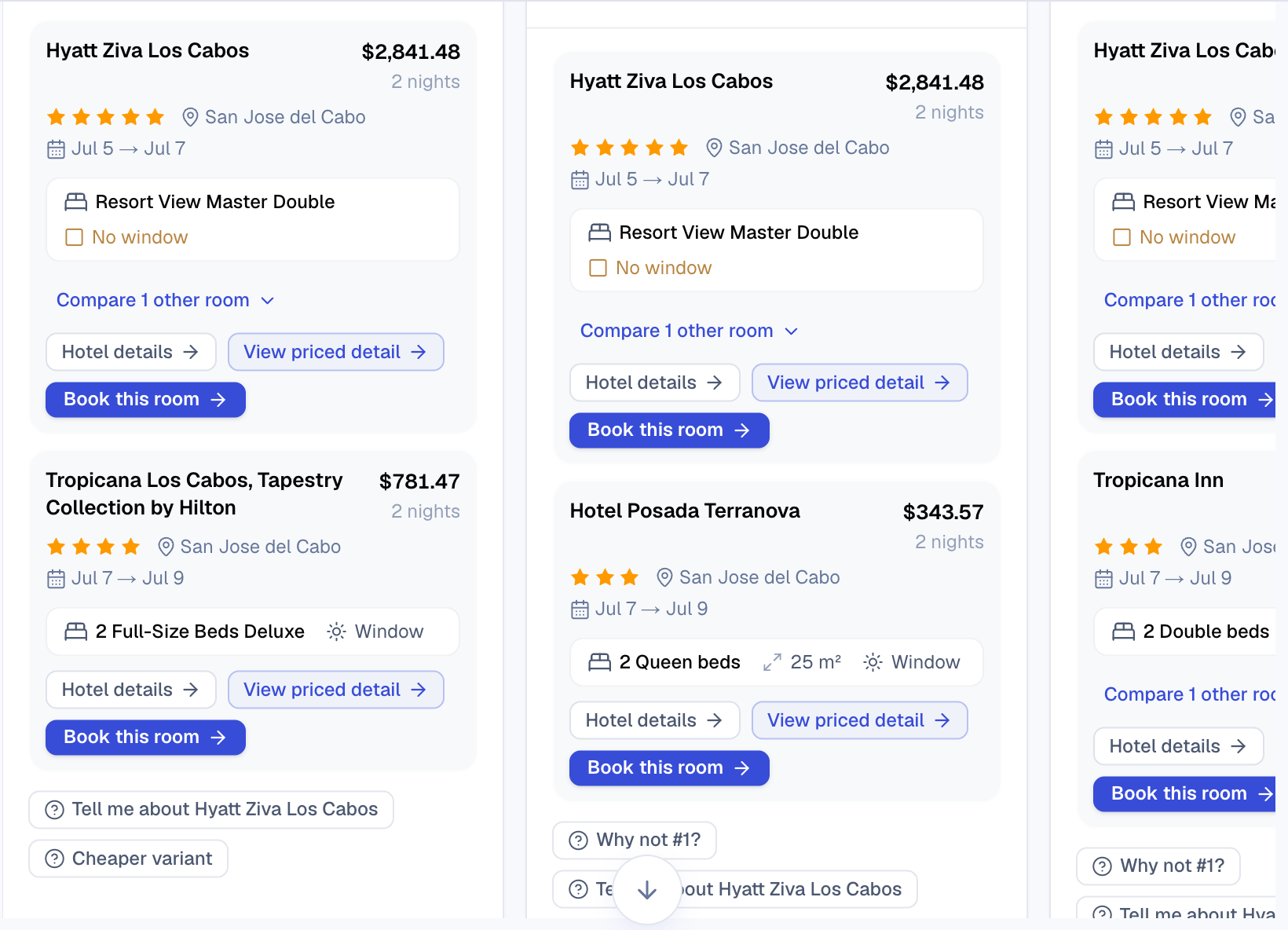This screenshot has height=930, width=1288.
Task: Book this room for Hotel Posada Terranova
Action: pos(669,768)
